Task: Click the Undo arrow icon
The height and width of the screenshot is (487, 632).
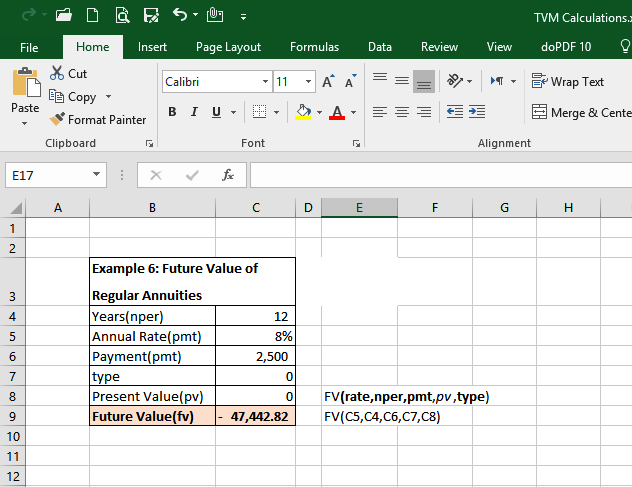Action: click(180, 15)
